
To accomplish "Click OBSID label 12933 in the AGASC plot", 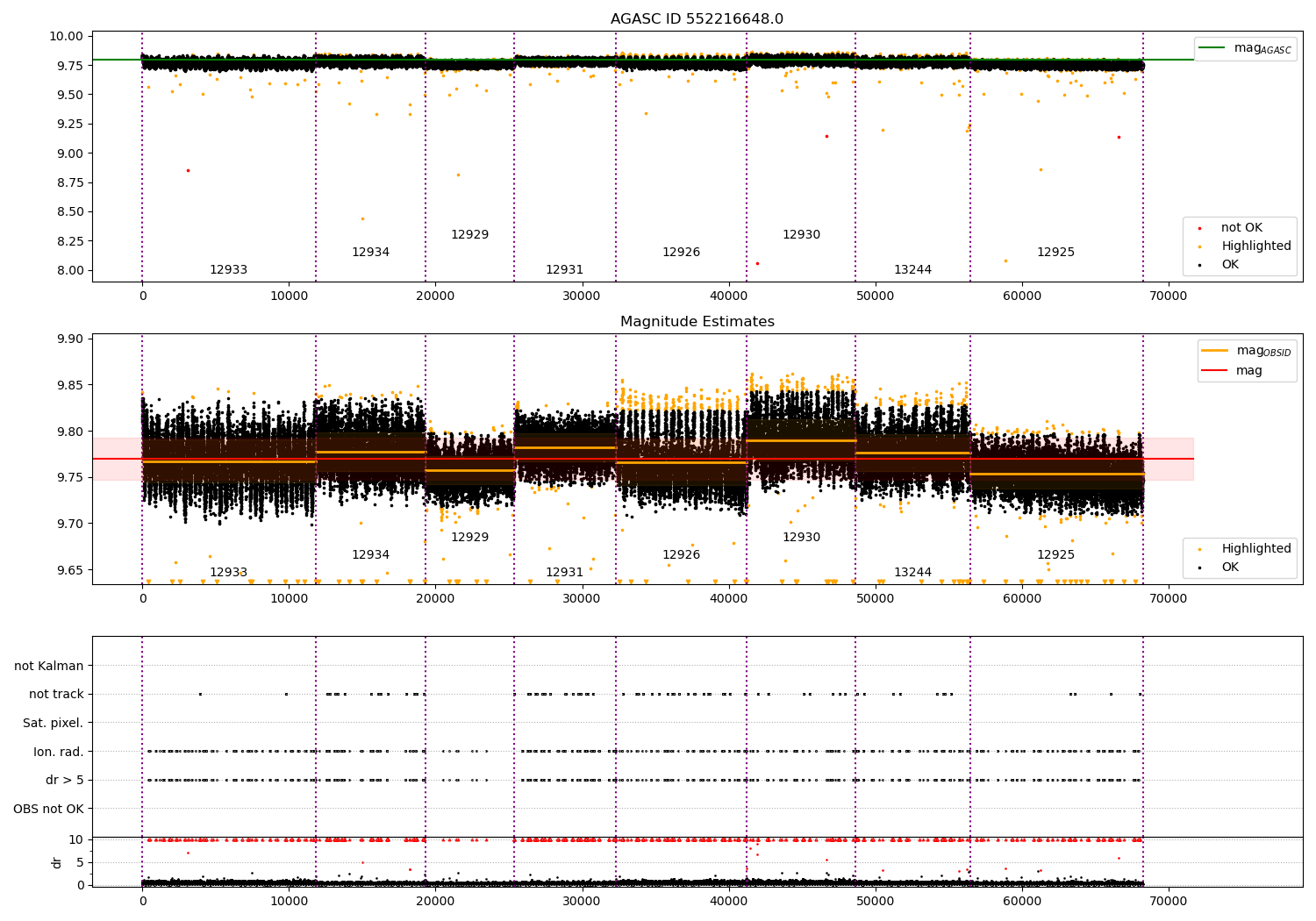I will click(228, 270).
